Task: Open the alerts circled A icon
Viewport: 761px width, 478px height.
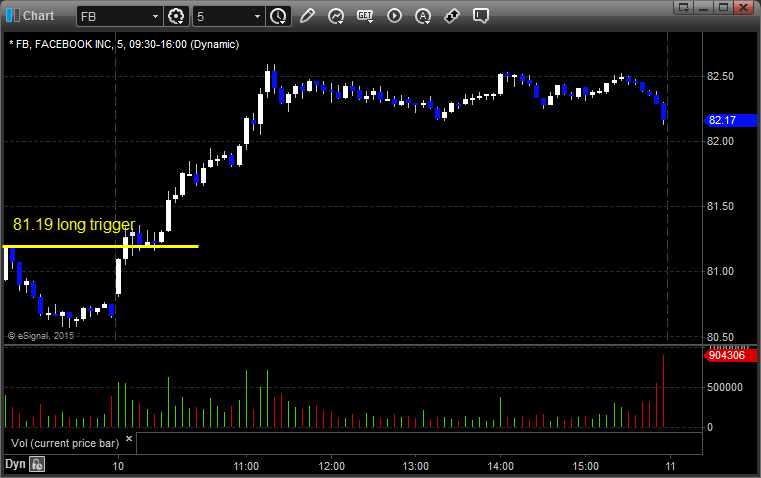Action: [x=423, y=16]
